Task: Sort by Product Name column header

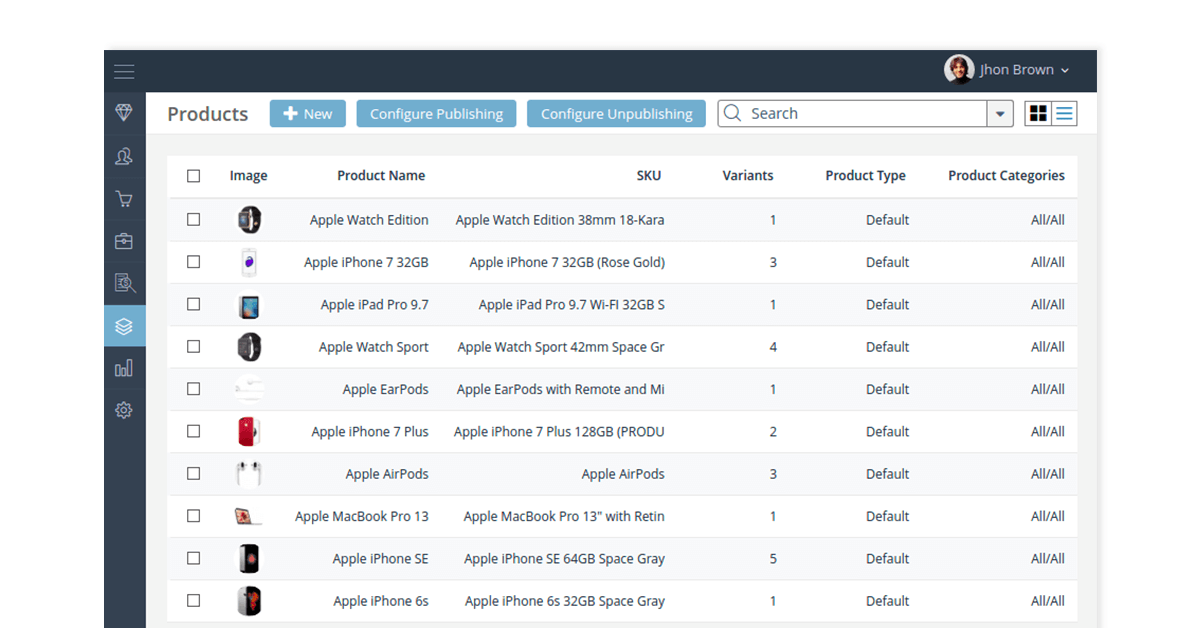Action: tap(381, 176)
